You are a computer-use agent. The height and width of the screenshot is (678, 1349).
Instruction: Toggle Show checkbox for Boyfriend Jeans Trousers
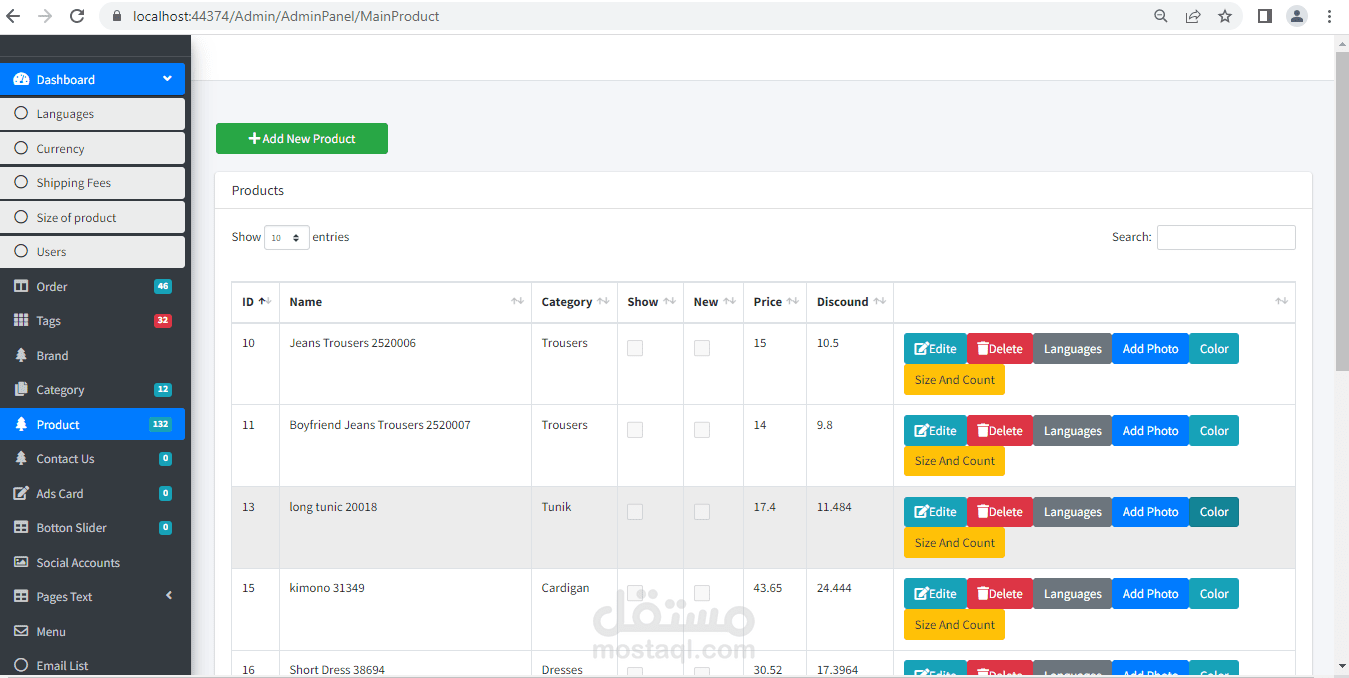[635, 430]
